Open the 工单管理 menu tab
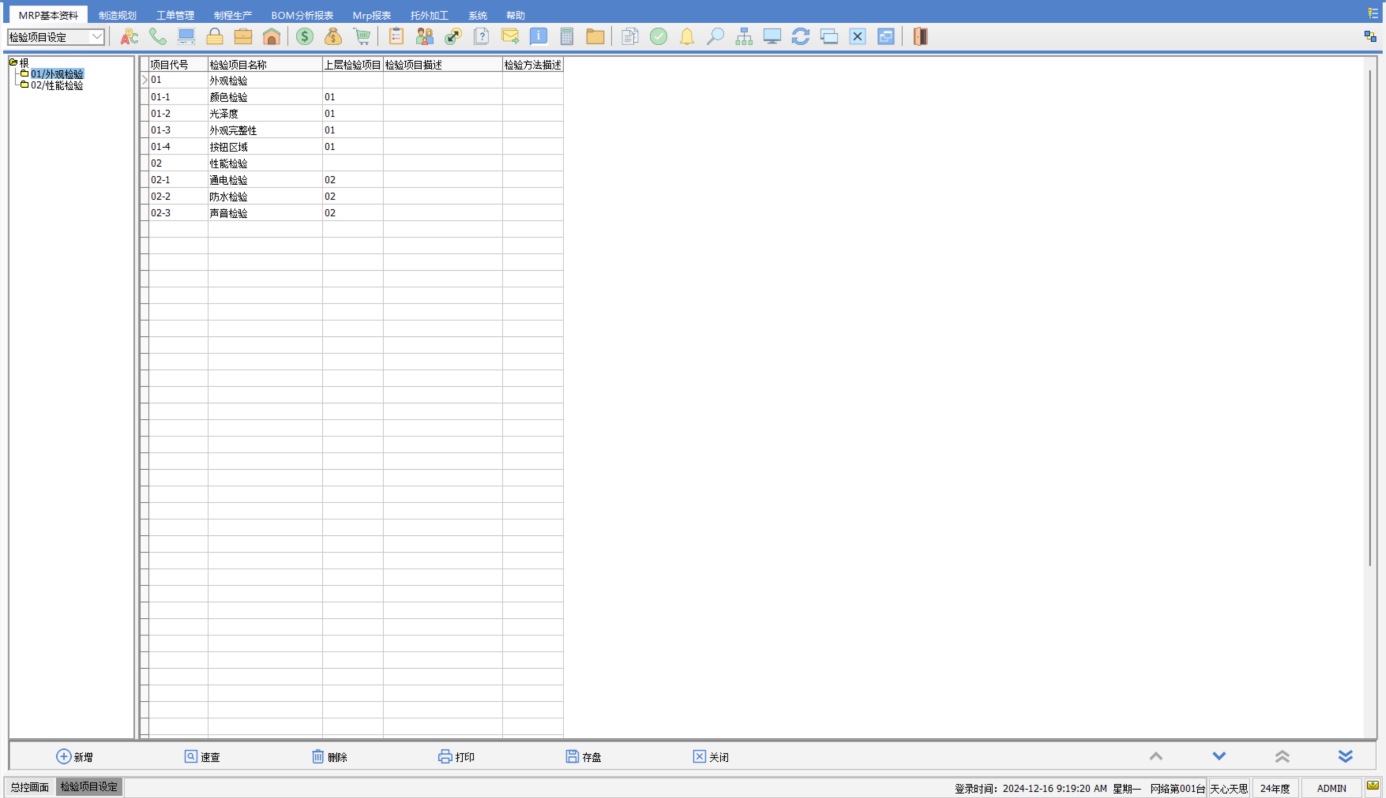This screenshot has width=1386, height=798. click(175, 15)
